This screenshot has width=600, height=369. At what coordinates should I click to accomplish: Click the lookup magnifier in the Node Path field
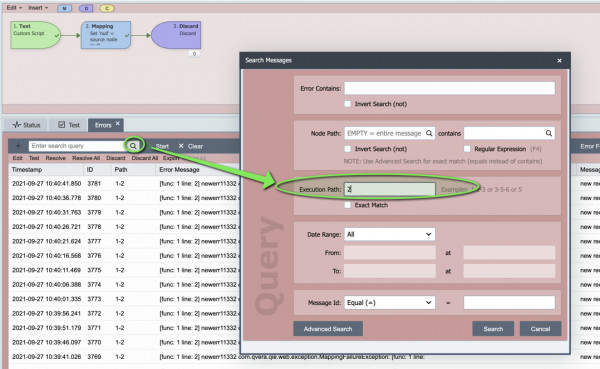(x=429, y=133)
